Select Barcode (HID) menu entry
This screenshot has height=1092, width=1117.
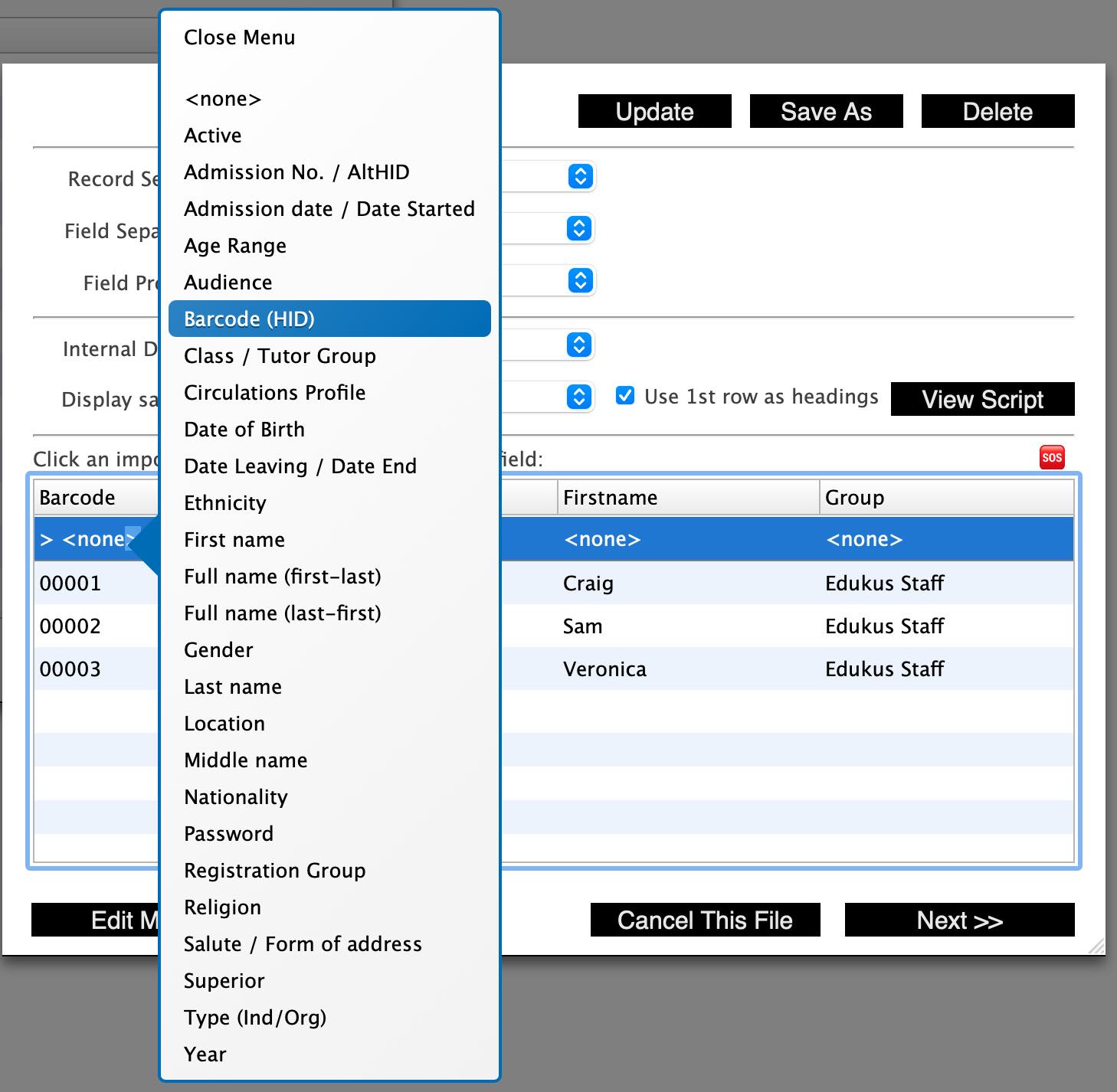329,319
